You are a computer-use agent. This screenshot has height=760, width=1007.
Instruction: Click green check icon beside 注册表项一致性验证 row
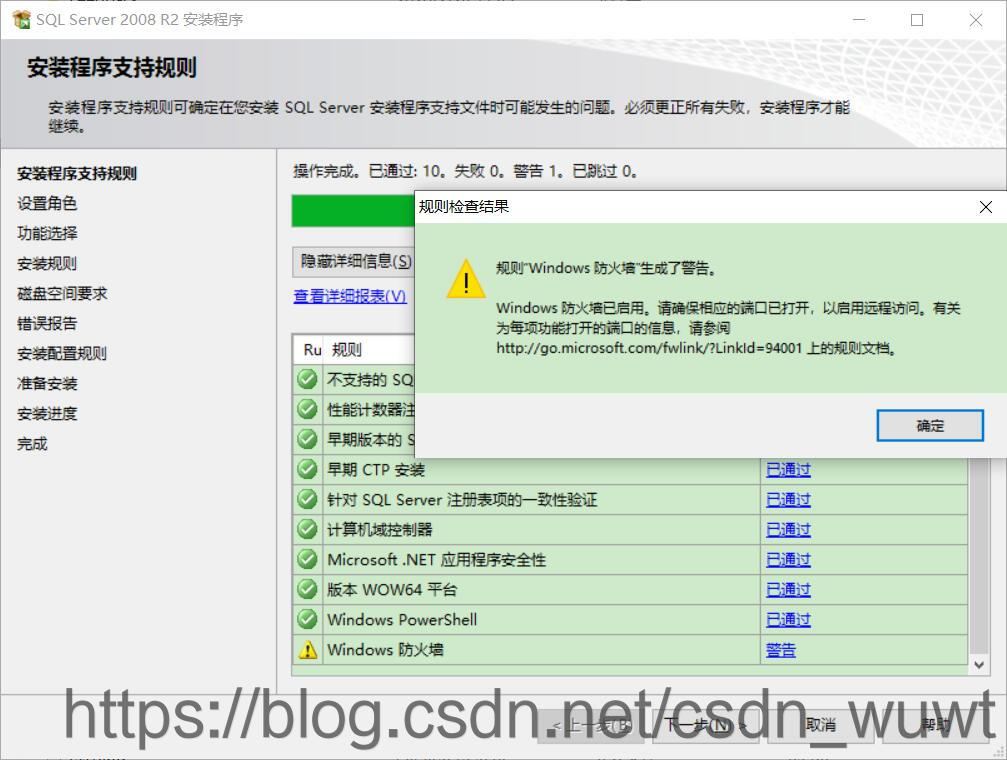coord(308,499)
